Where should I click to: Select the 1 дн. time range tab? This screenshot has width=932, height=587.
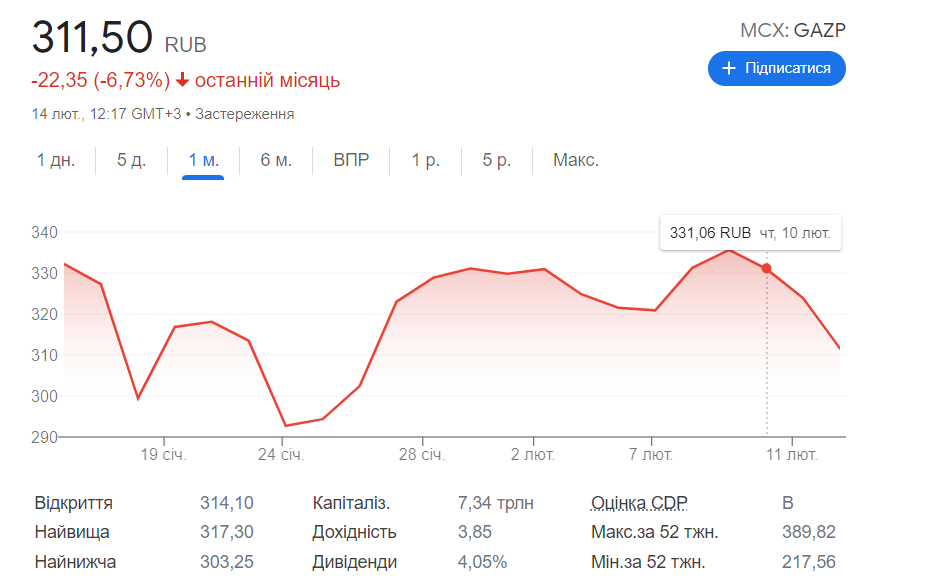(x=56, y=160)
